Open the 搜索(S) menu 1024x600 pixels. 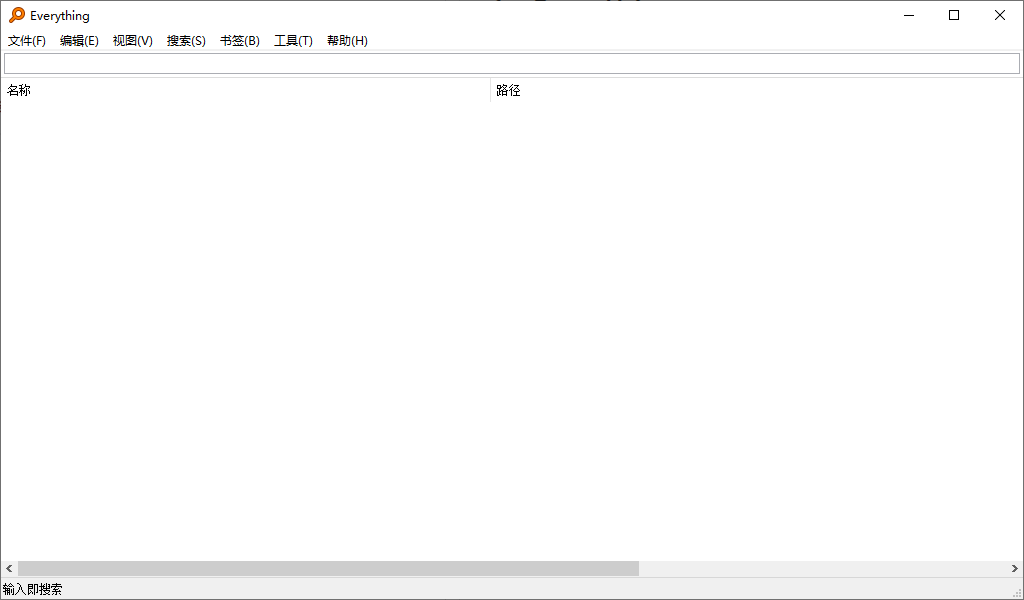(186, 41)
